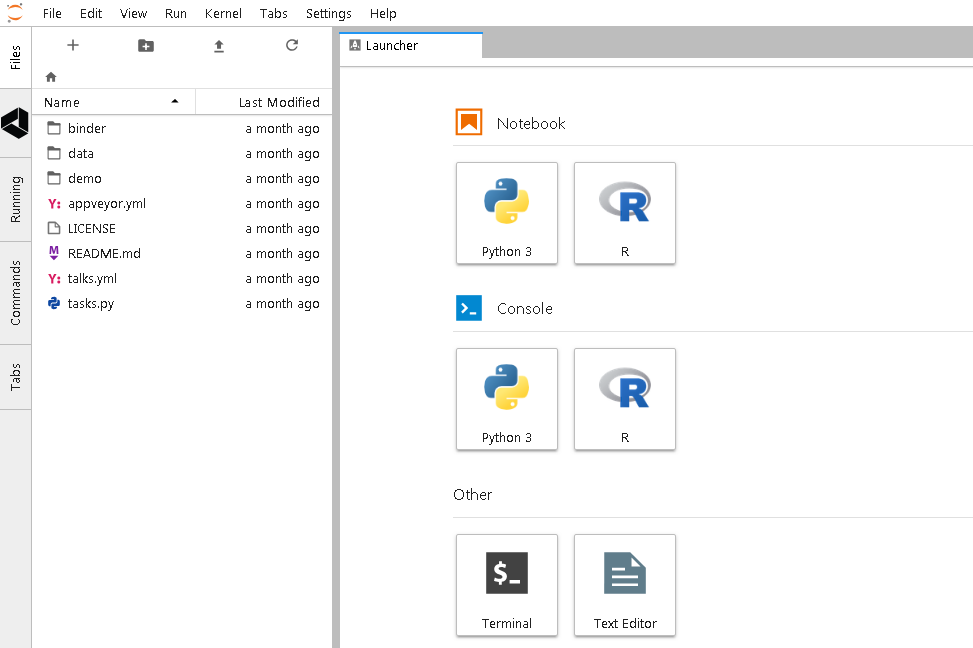
Task: Click the upload files icon
Action: click(x=218, y=46)
